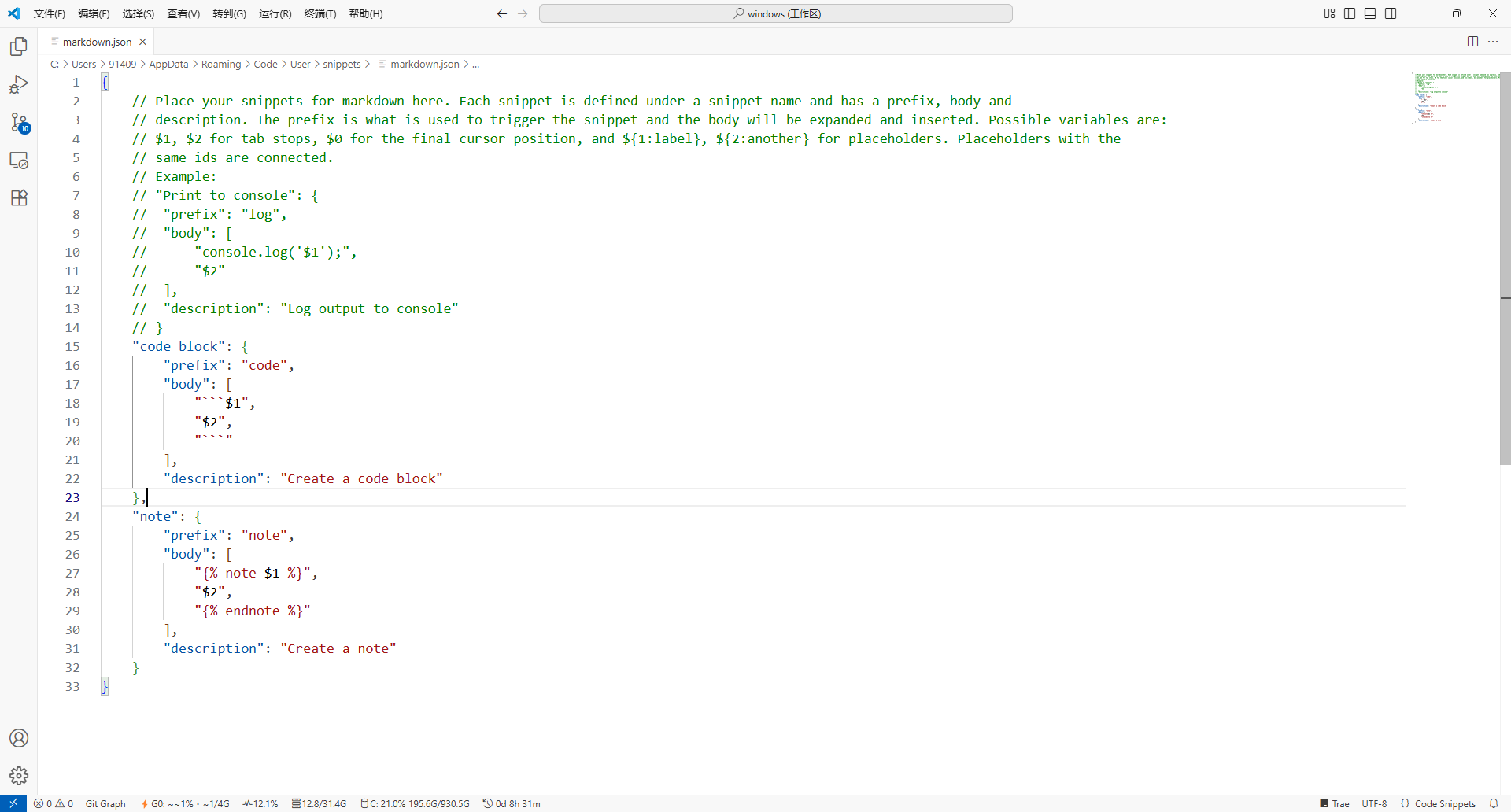Screen dimensions: 1511x812
Task: Click the windows workspace search box
Action: click(x=775, y=13)
